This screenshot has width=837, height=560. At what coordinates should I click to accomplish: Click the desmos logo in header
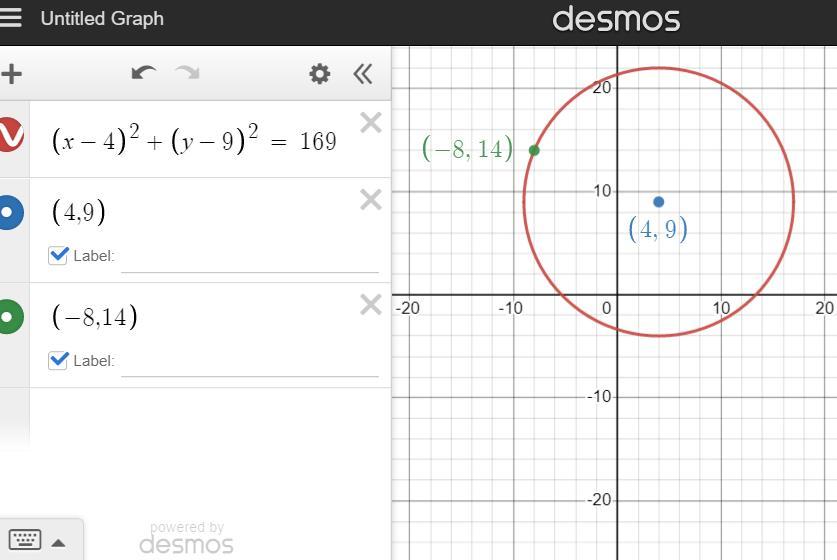pos(616,19)
